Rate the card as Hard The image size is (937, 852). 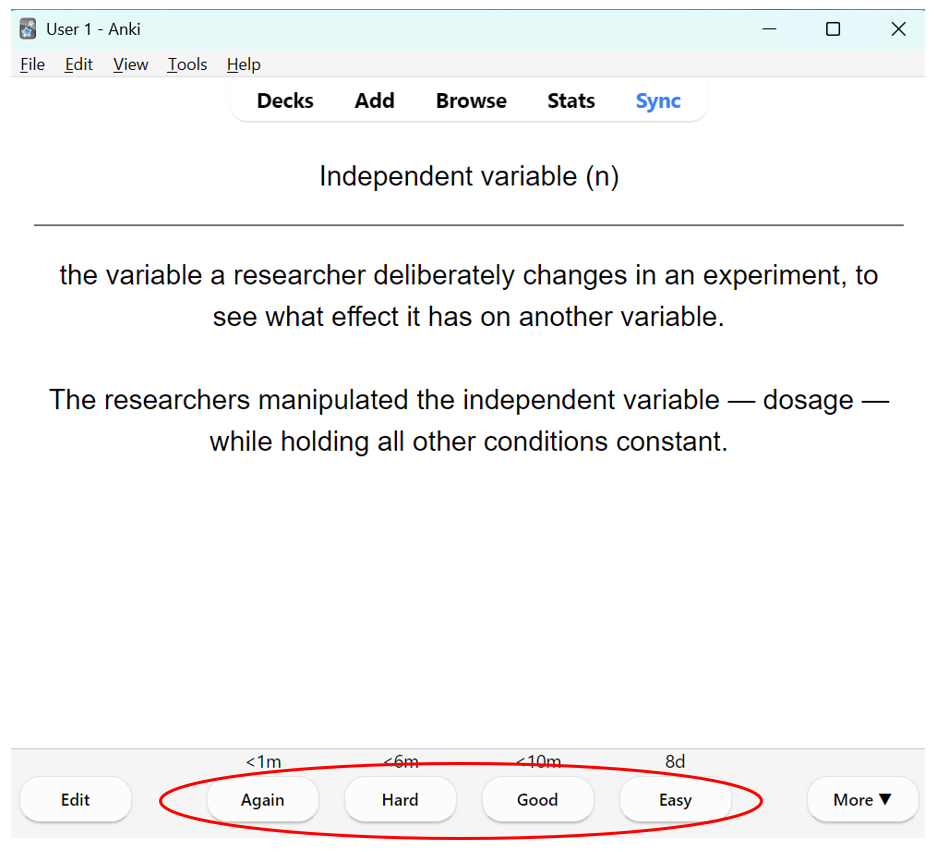pyautogui.click(x=400, y=799)
